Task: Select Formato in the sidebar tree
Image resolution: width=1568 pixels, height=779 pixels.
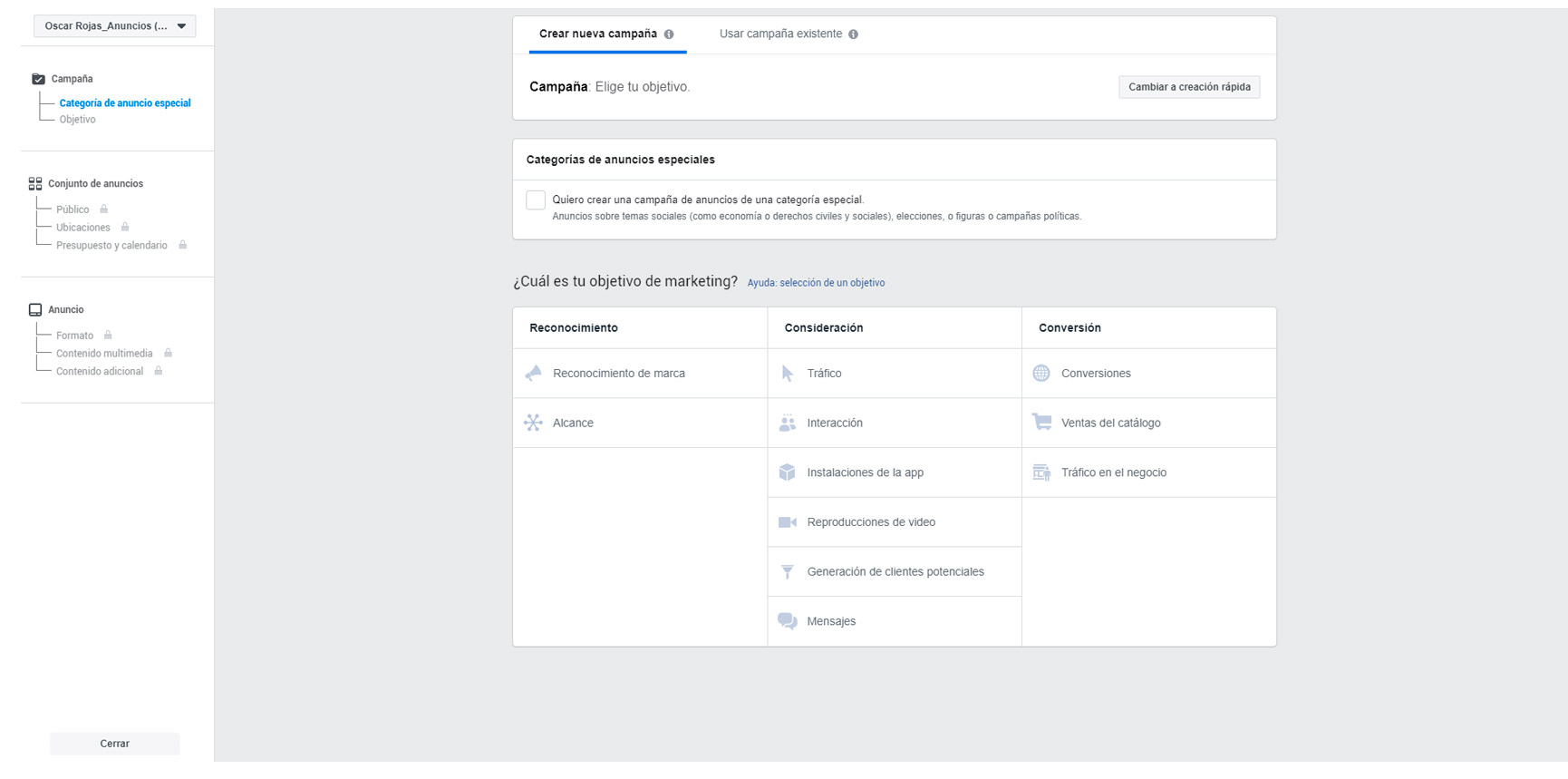Action: [x=74, y=336]
